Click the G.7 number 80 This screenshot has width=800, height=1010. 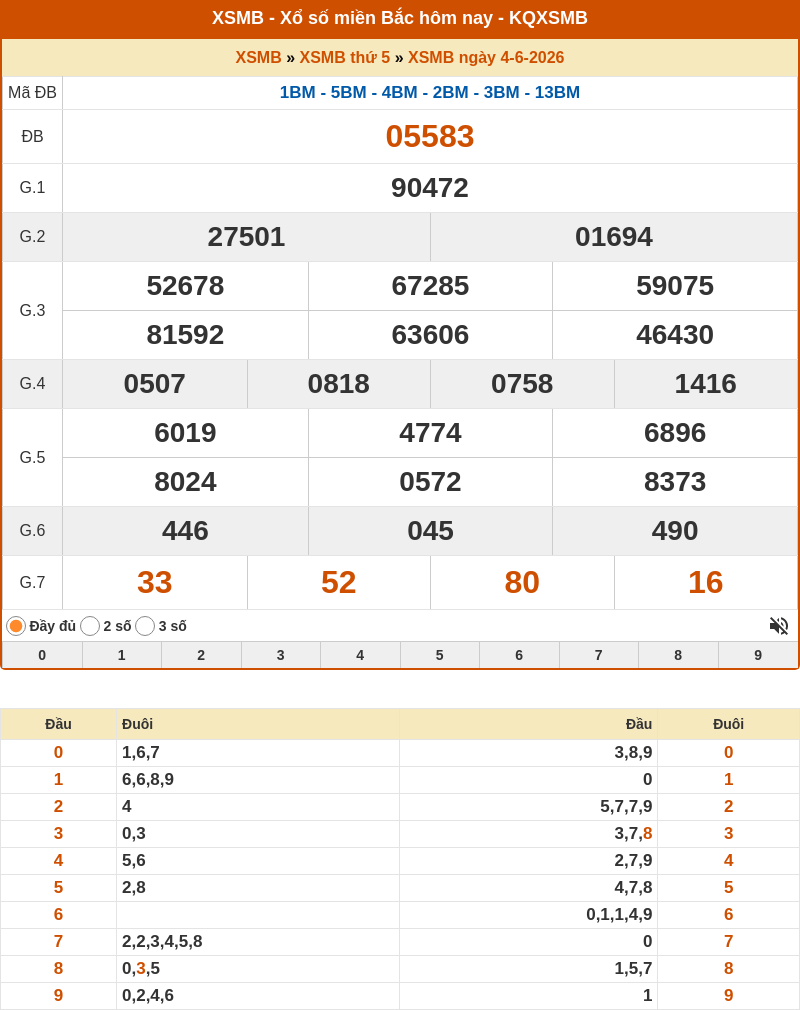tap(522, 582)
